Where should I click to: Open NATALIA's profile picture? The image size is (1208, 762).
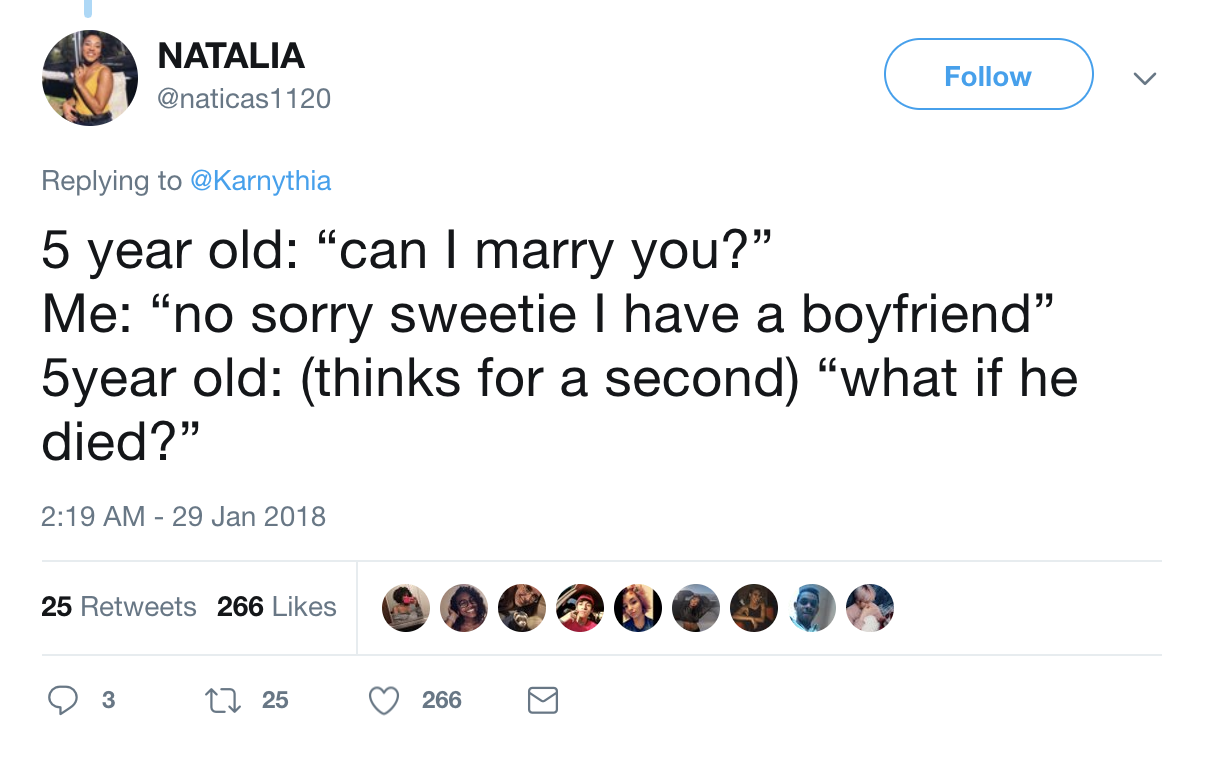(x=90, y=78)
